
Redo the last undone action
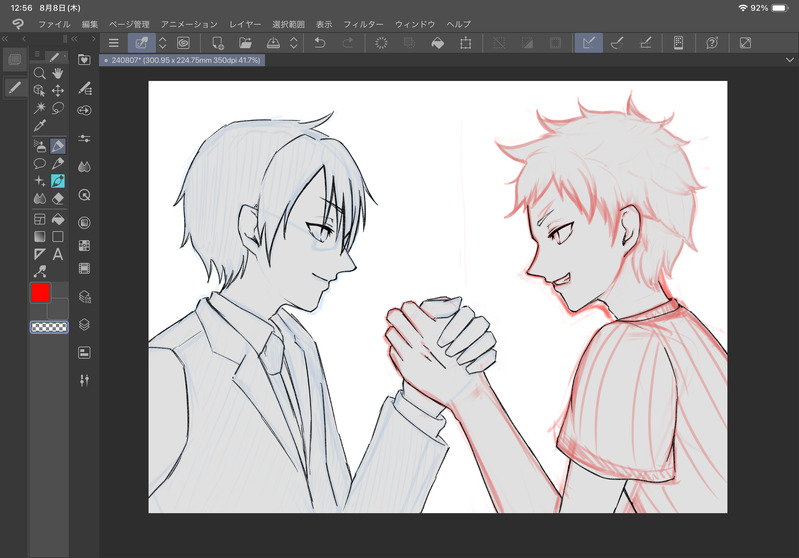coord(348,43)
